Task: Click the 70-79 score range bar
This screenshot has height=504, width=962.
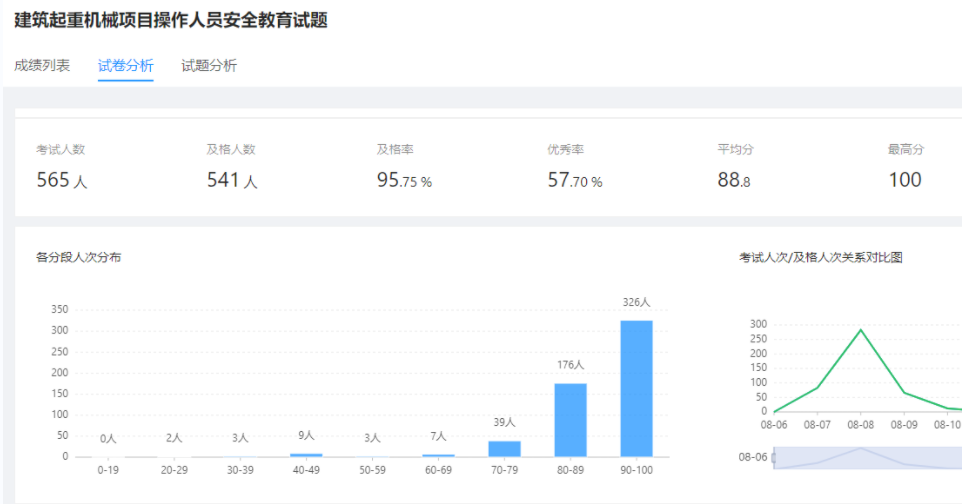Action: (504, 449)
